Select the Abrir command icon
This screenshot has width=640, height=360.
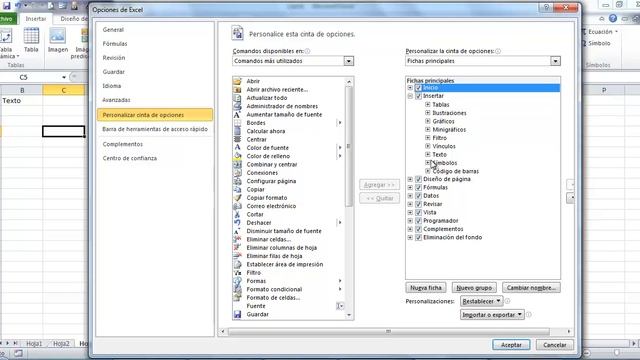pyautogui.click(x=237, y=81)
